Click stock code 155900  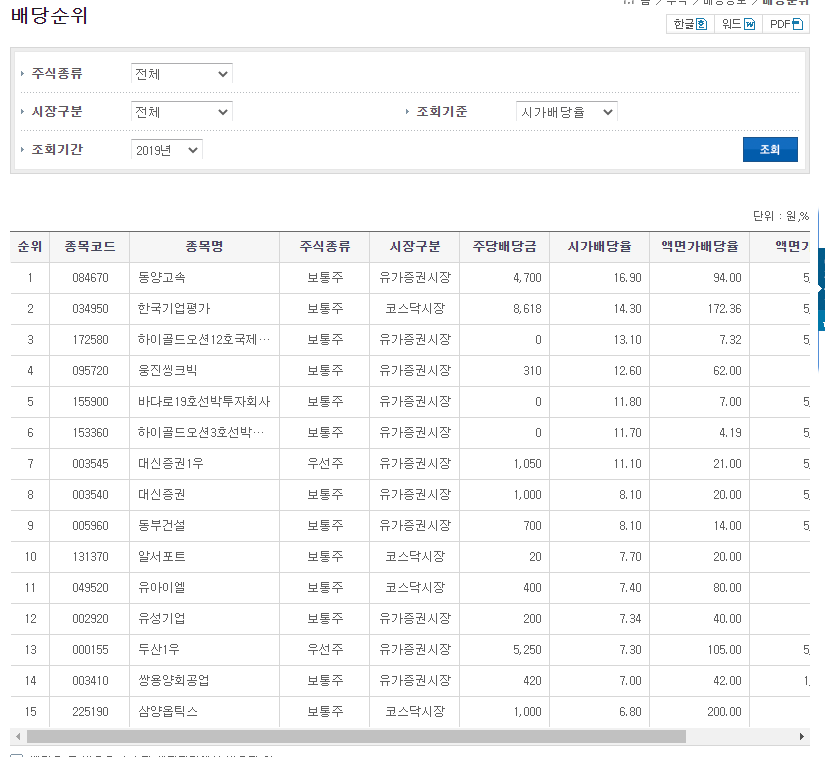pyautogui.click(x=90, y=402)
